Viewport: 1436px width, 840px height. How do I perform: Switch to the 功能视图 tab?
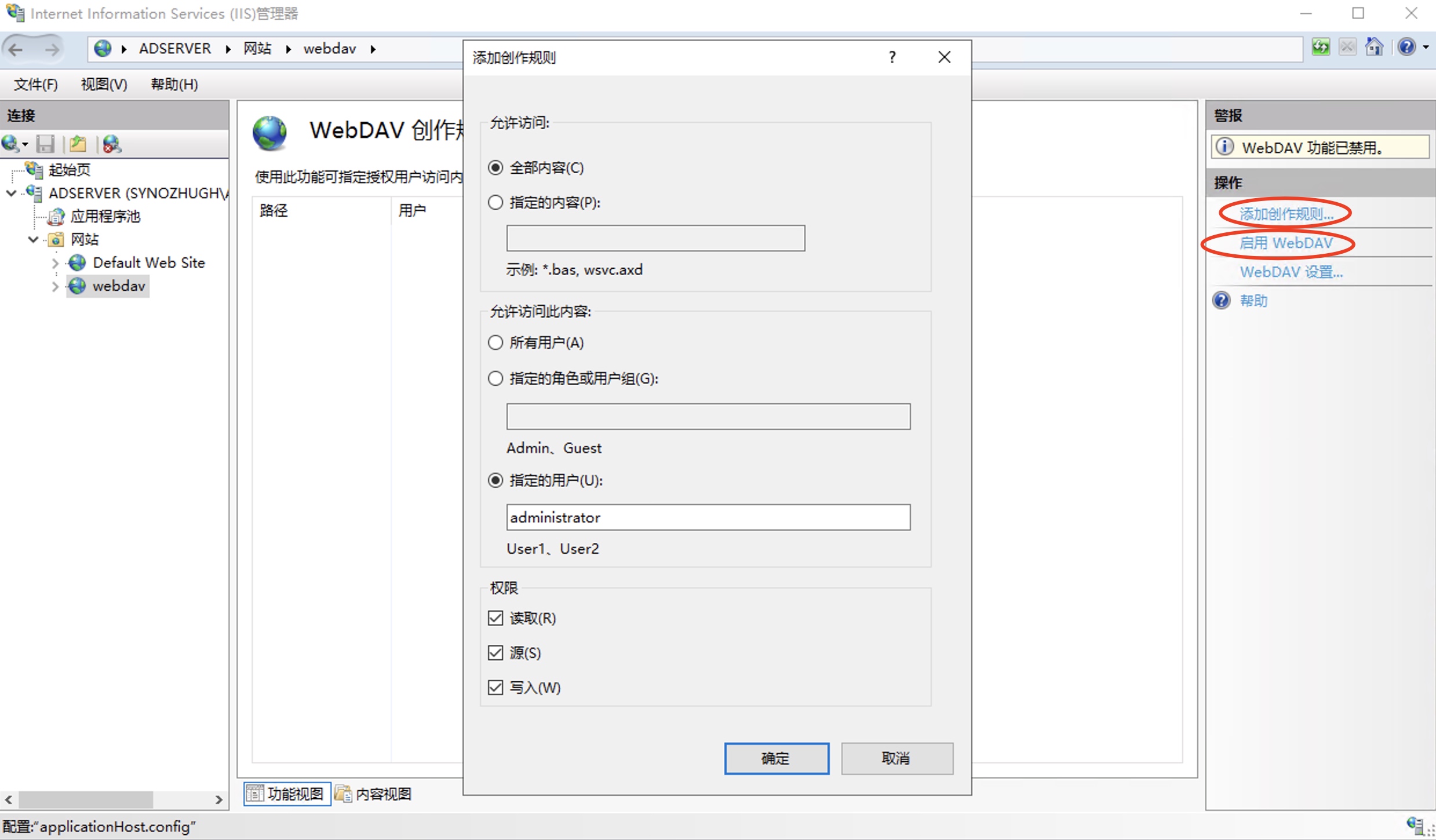(287, 794)
